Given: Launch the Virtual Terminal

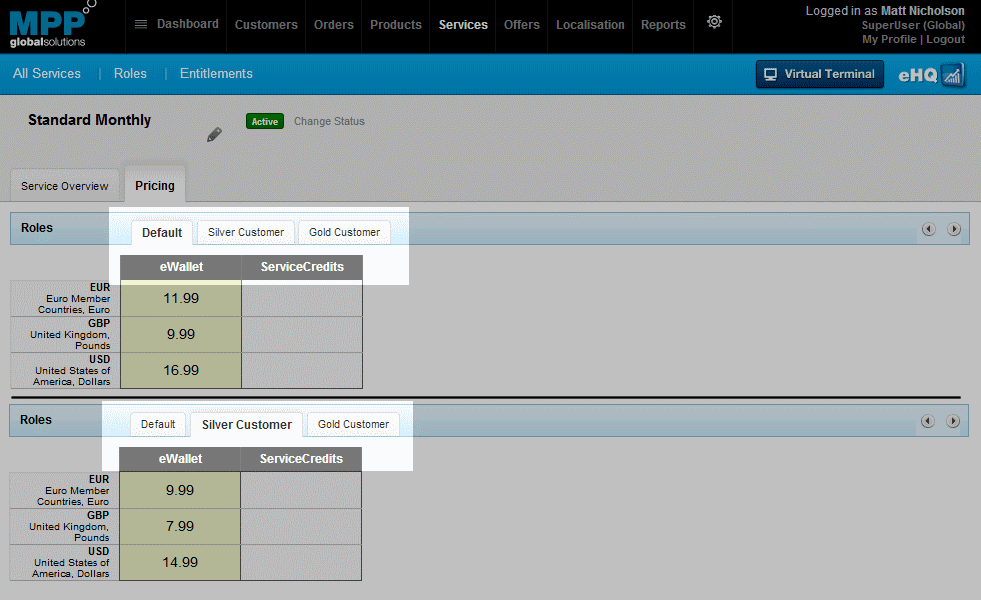Looking at the screenshot, I should point(819,74).
